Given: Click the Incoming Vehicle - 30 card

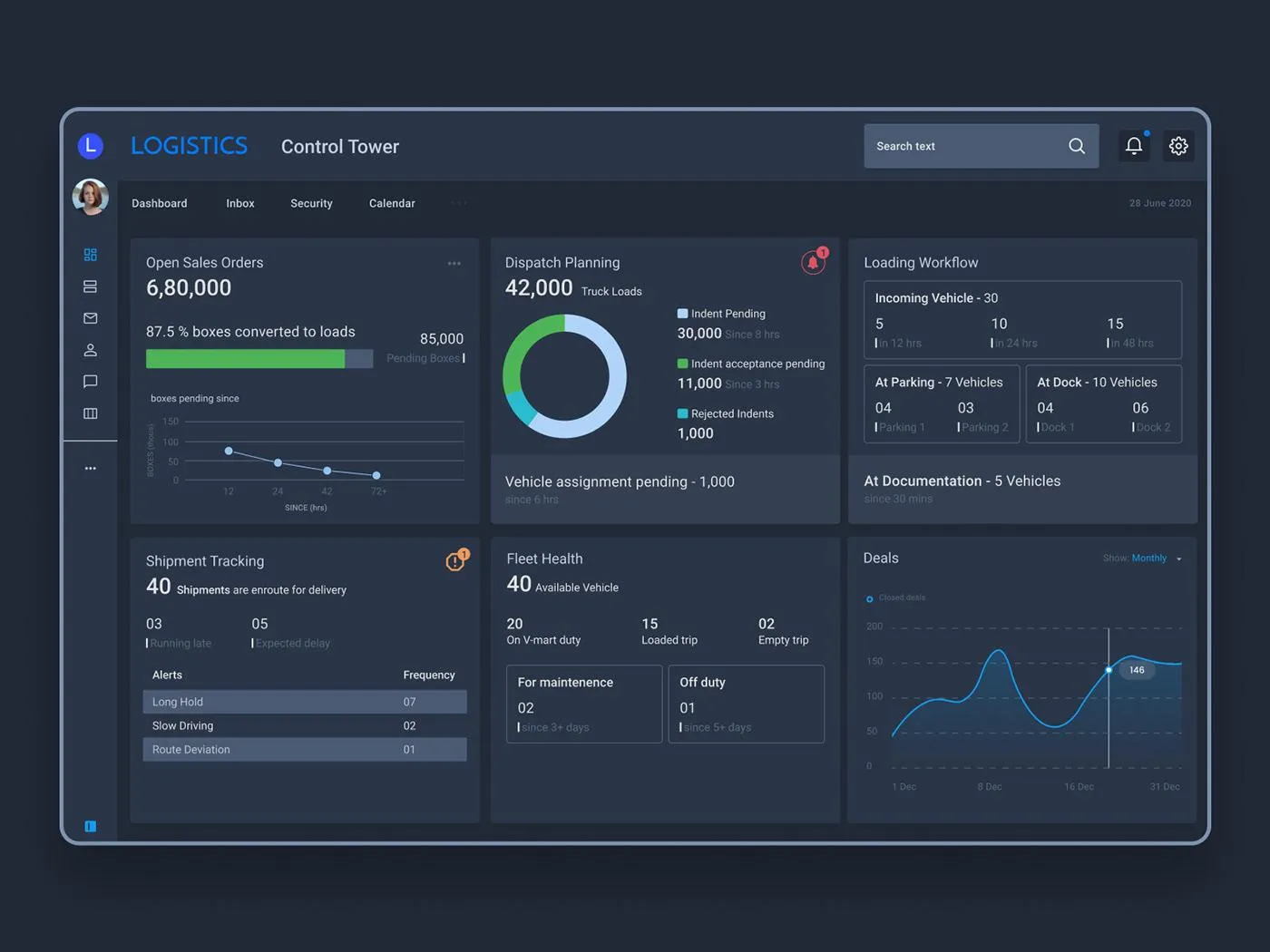Looking at the screenshot, I should (x=1022, y=320).
